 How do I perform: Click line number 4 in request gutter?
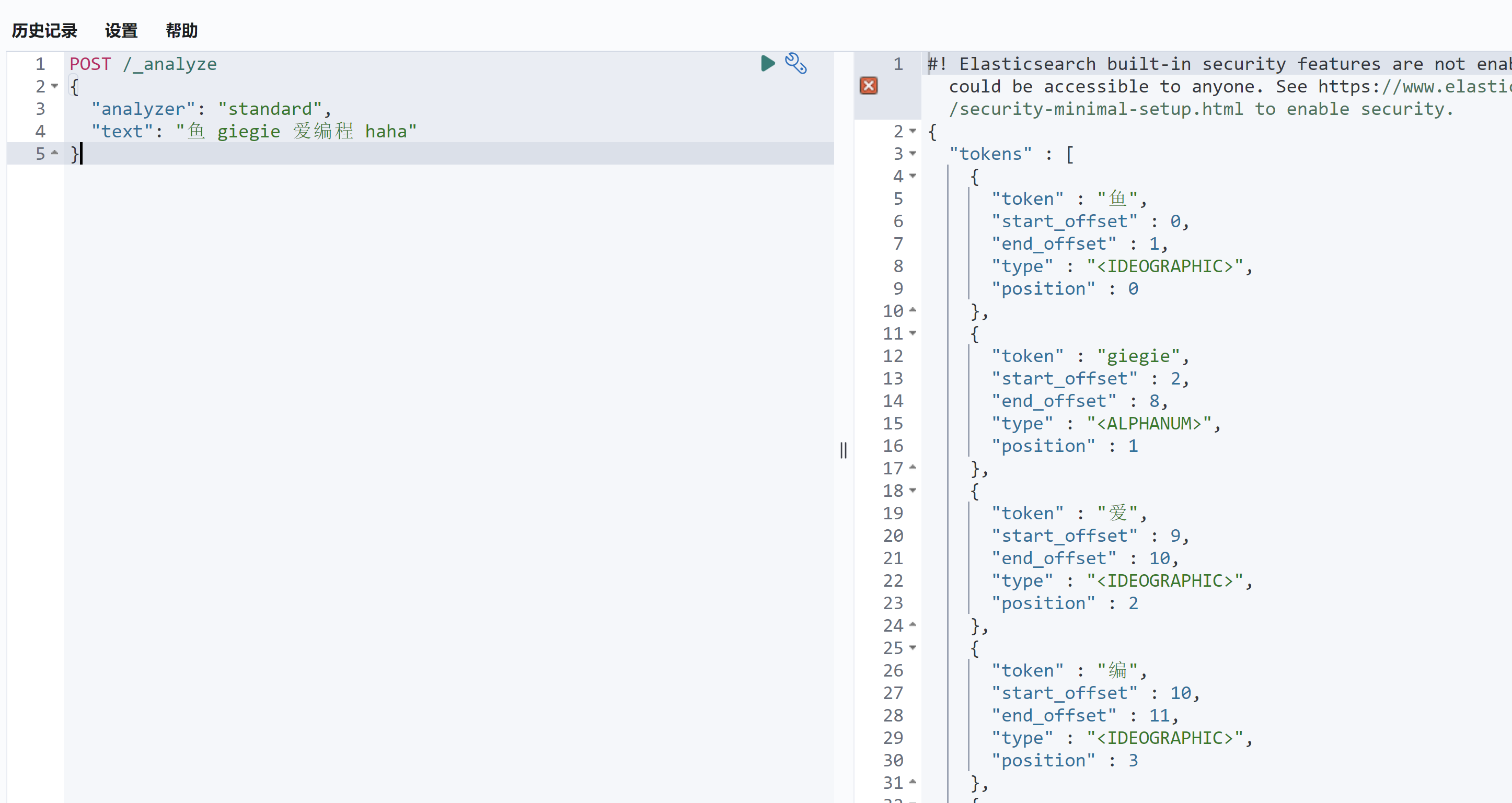click(x=40, y=131)
